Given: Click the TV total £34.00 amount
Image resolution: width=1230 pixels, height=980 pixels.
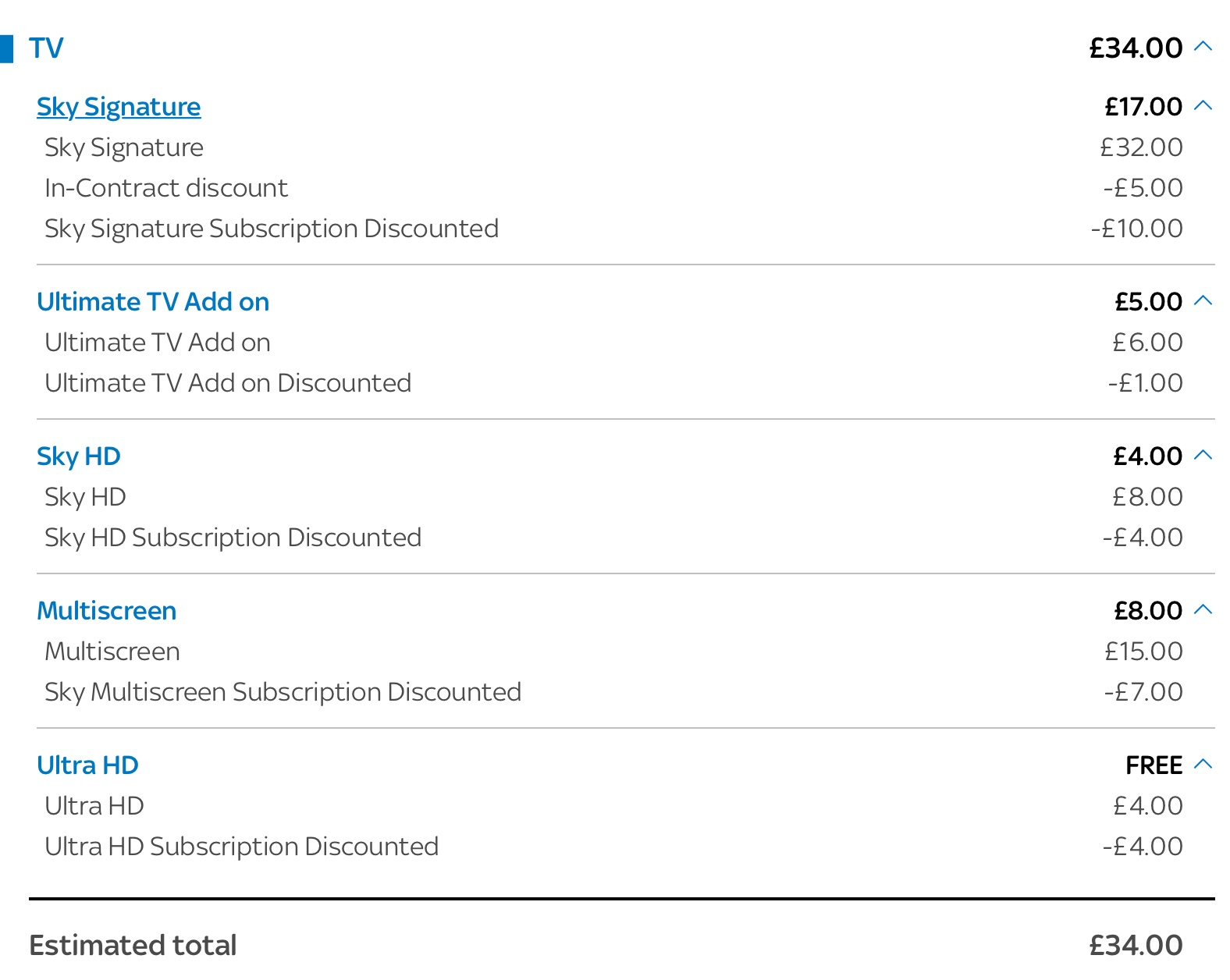Looking at the screenshot, I should click(1136, 48).
